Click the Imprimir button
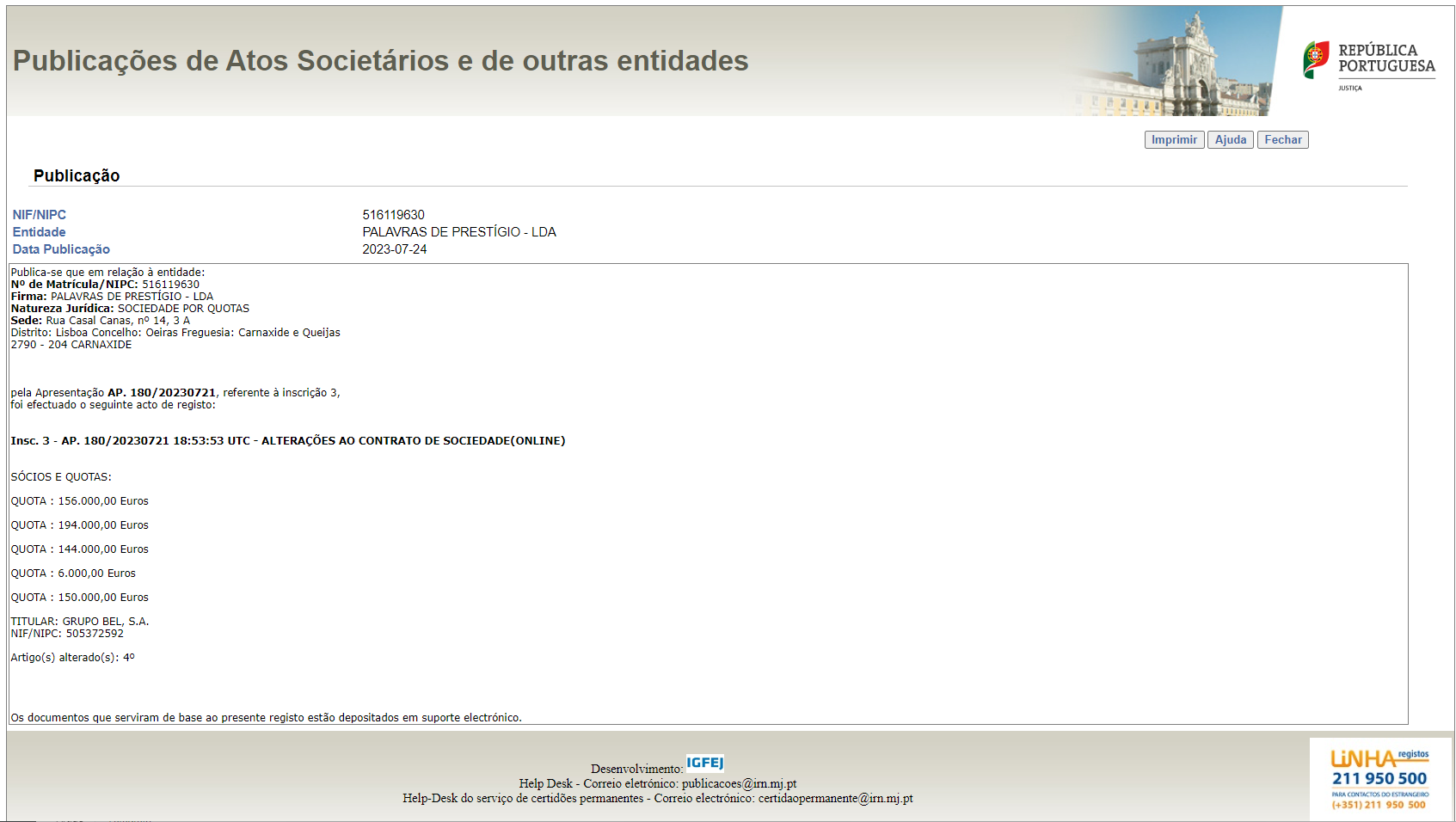1456x822 pixels. click(1173, 140)
